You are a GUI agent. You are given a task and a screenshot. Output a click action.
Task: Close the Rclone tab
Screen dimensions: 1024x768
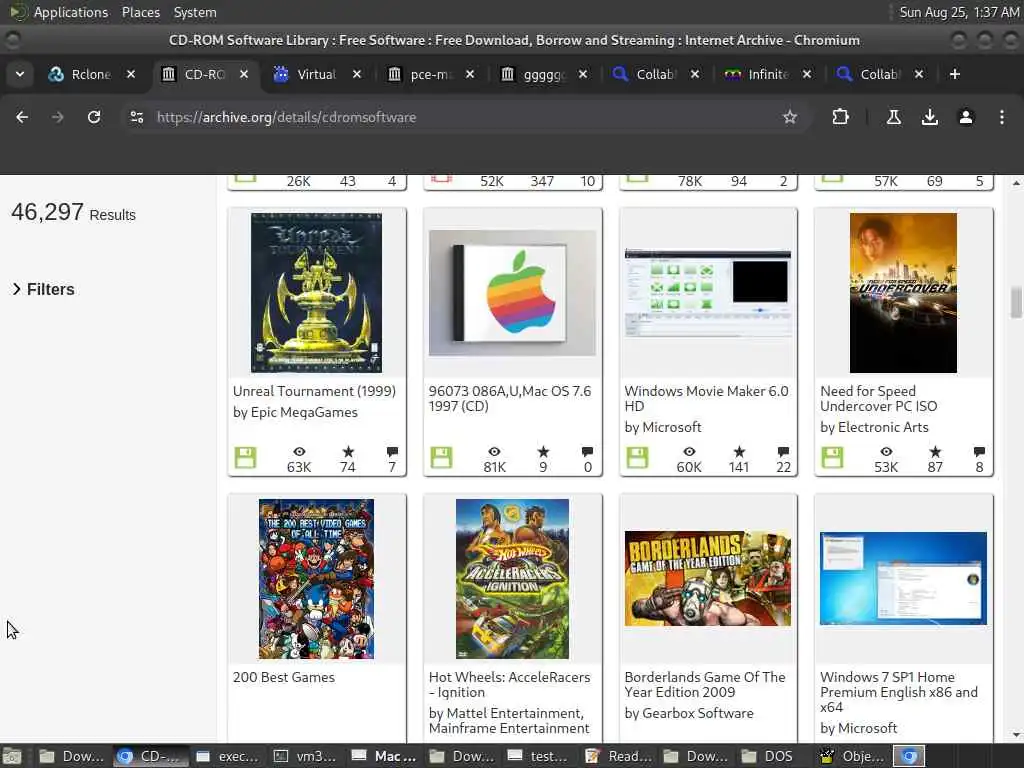pyautogui.click(x=131, y=74)
